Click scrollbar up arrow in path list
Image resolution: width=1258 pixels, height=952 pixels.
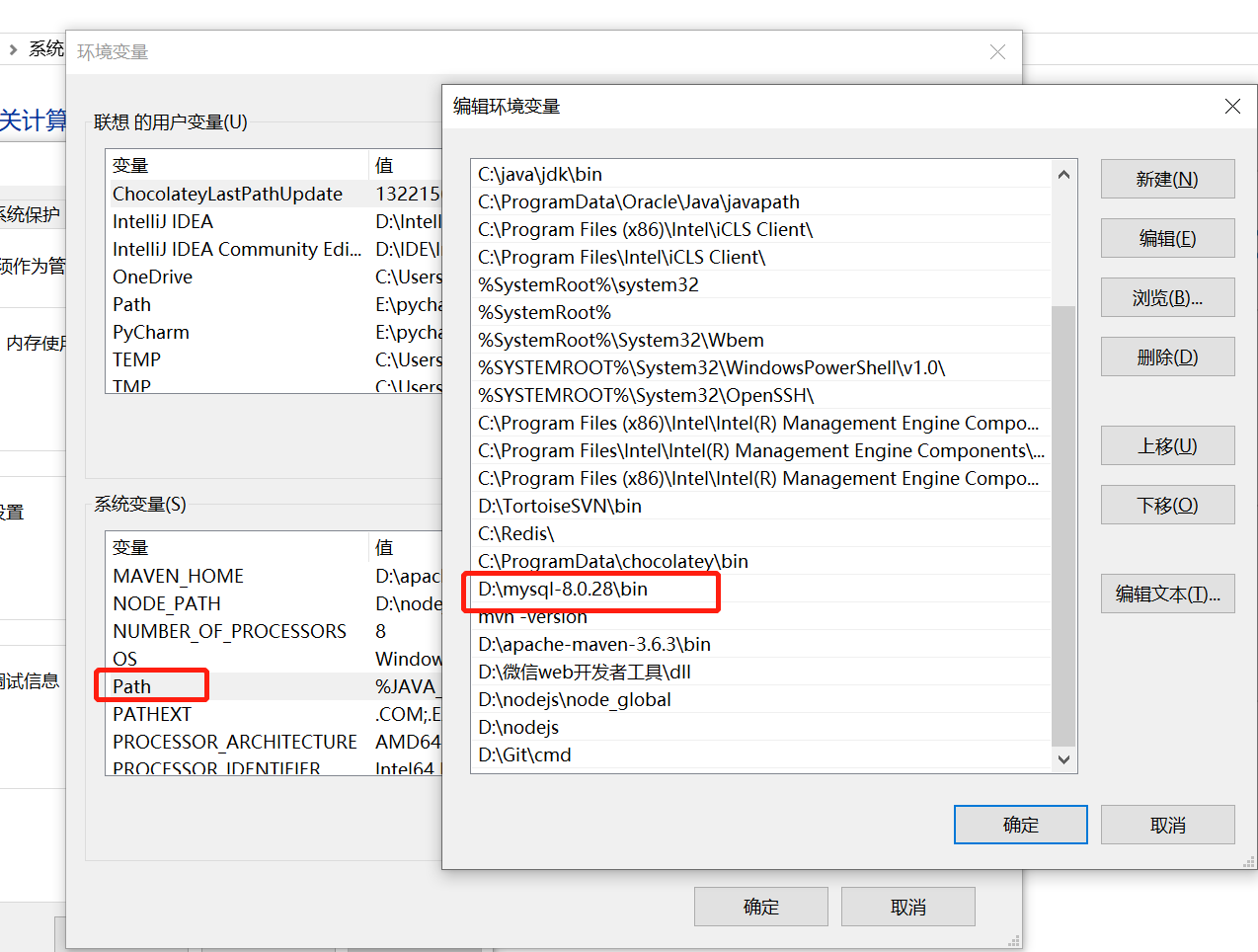click(x=1063, y=174)
